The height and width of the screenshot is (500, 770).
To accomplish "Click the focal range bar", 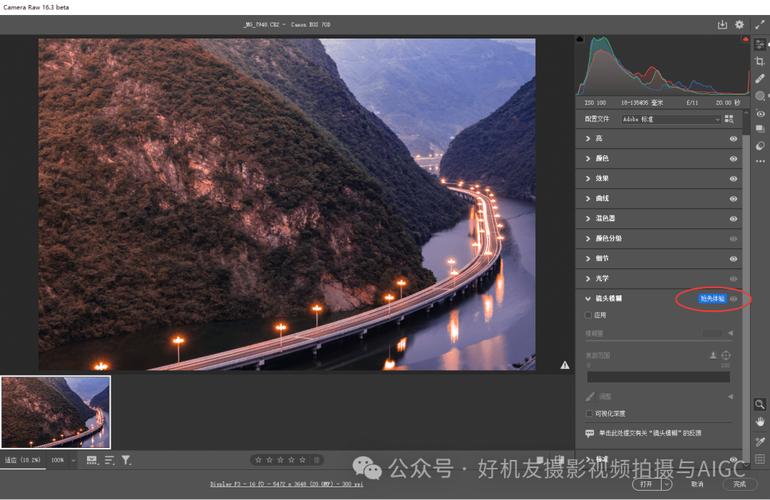I will pyautogui.click(x=658, y=377).
